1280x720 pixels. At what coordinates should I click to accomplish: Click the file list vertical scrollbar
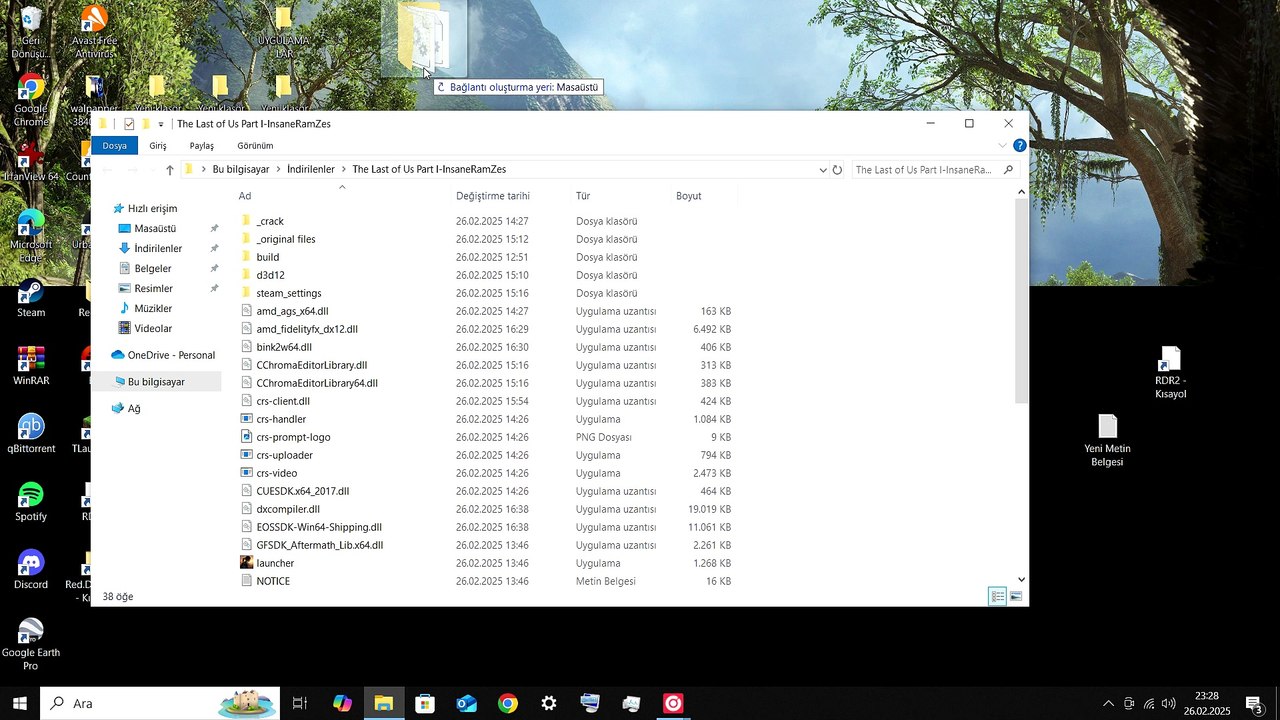pos(1021,300)
